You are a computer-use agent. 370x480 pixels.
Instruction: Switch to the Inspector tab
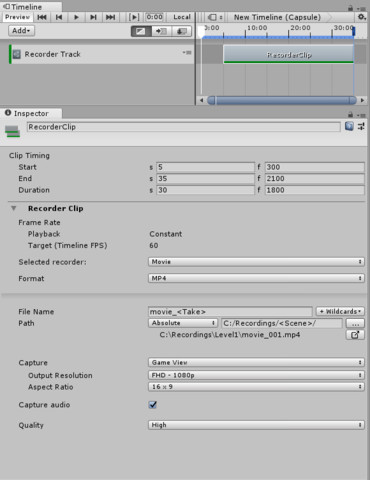click(31, 113)
